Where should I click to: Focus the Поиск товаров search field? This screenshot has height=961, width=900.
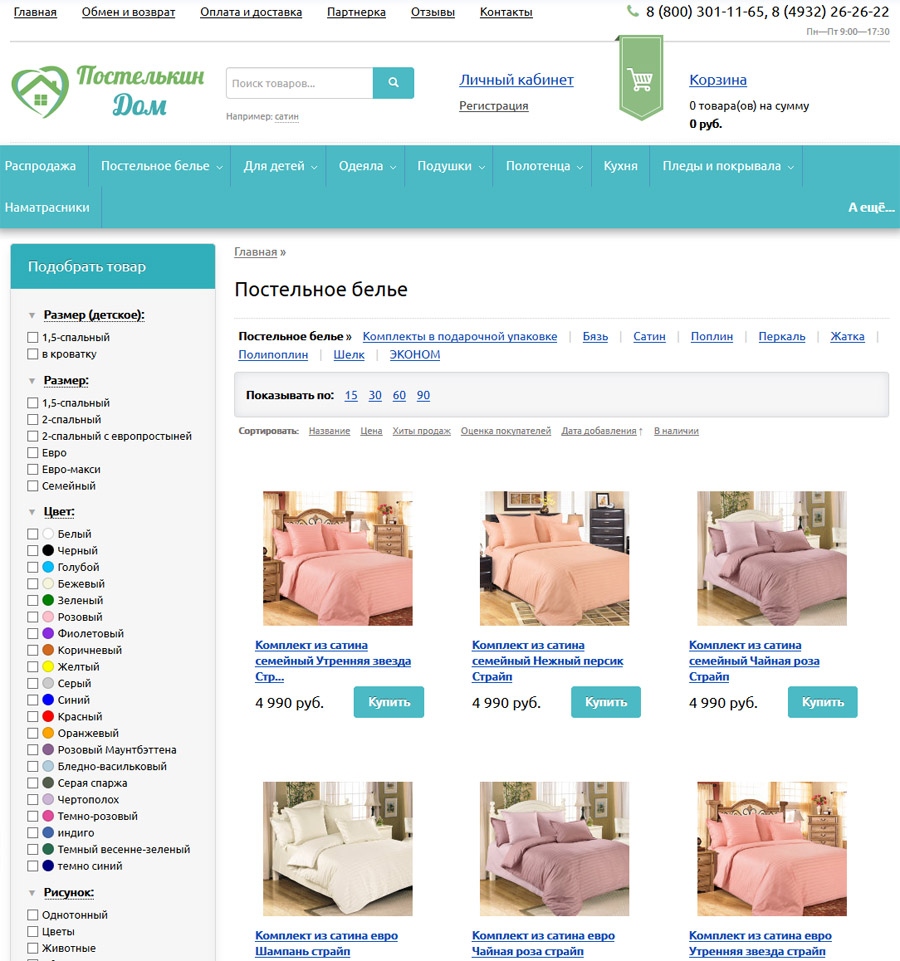click(x=299, y=83)
